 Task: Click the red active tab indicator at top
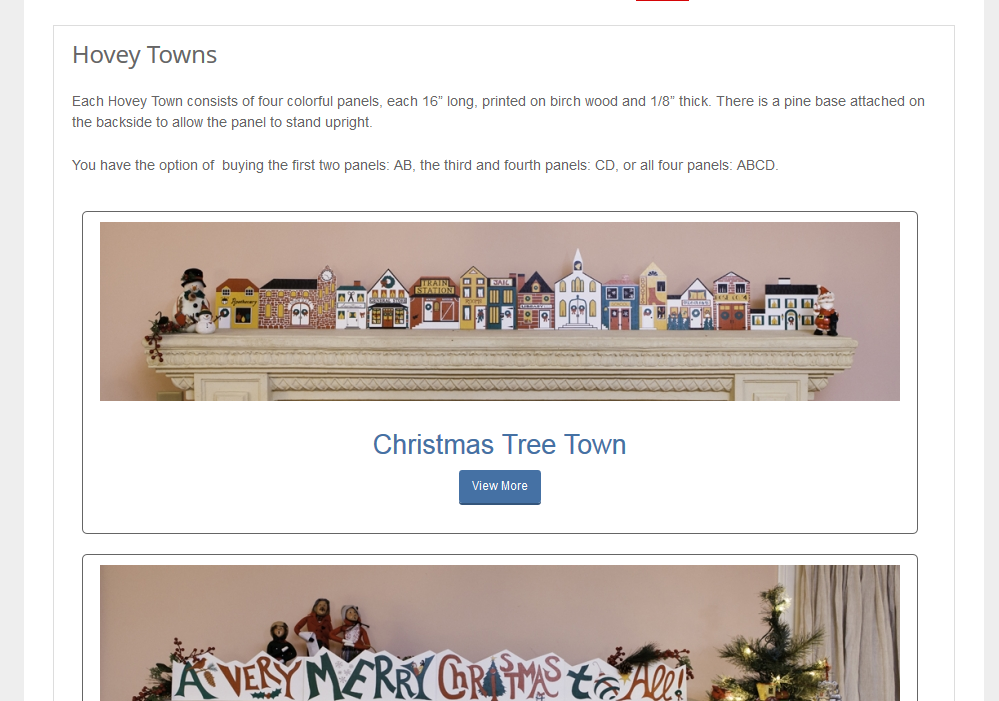coord(662,1)
